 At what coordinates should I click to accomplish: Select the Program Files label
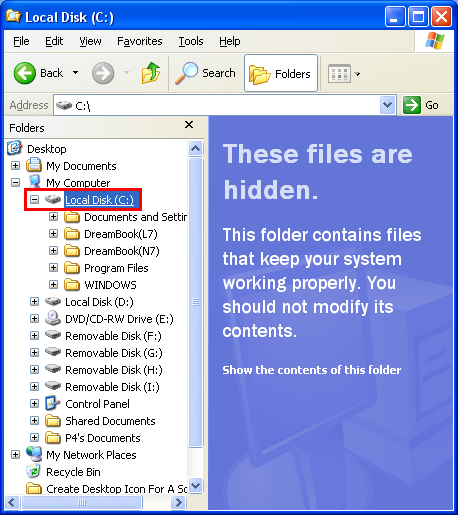click(x=116, y=268)
